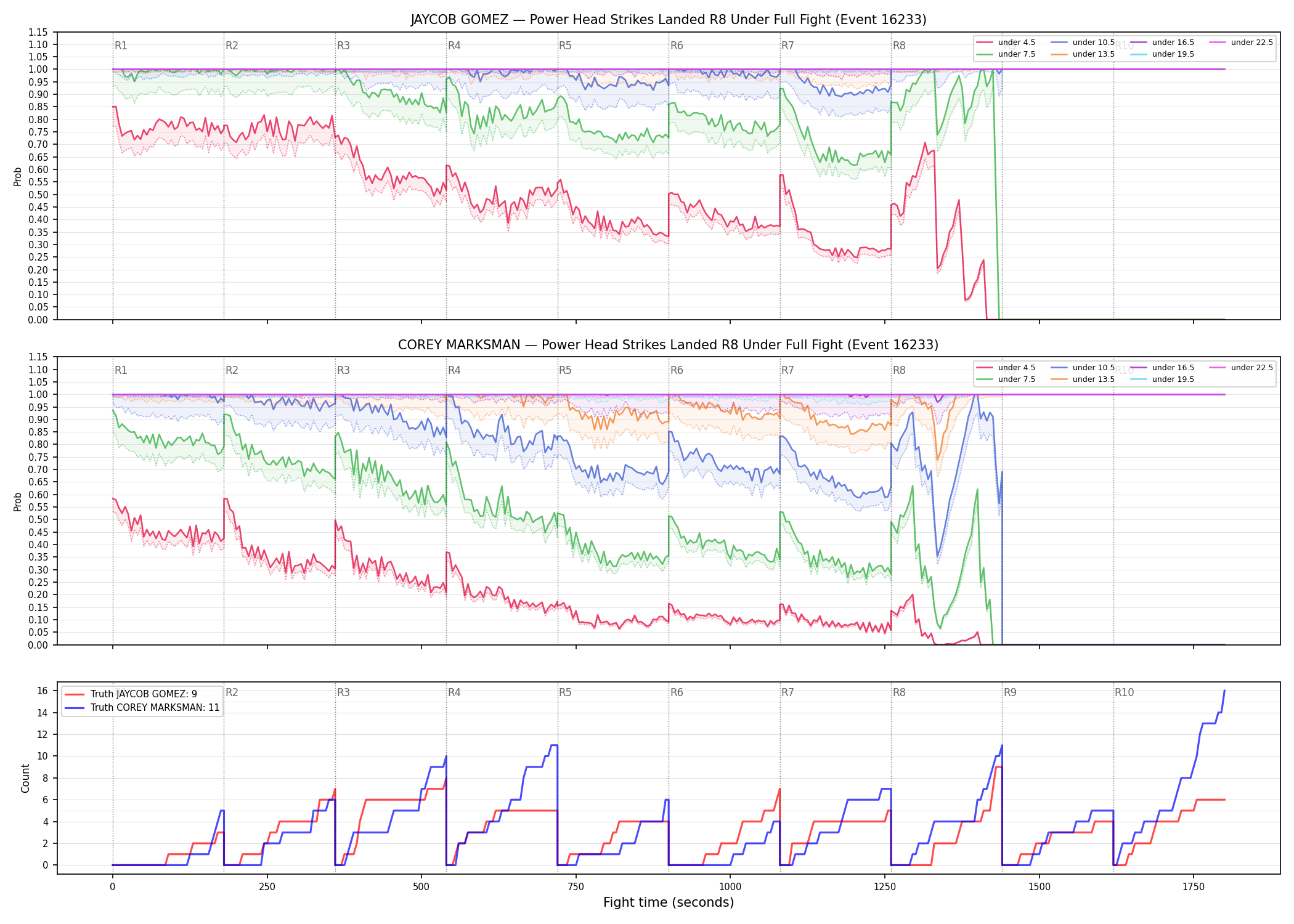Image resolution: width=1294 pixels, height=924 pixels.
Task: Click the 'Truth COREY MARKSMAN: 11' legend entry
Action: [142, 708]
